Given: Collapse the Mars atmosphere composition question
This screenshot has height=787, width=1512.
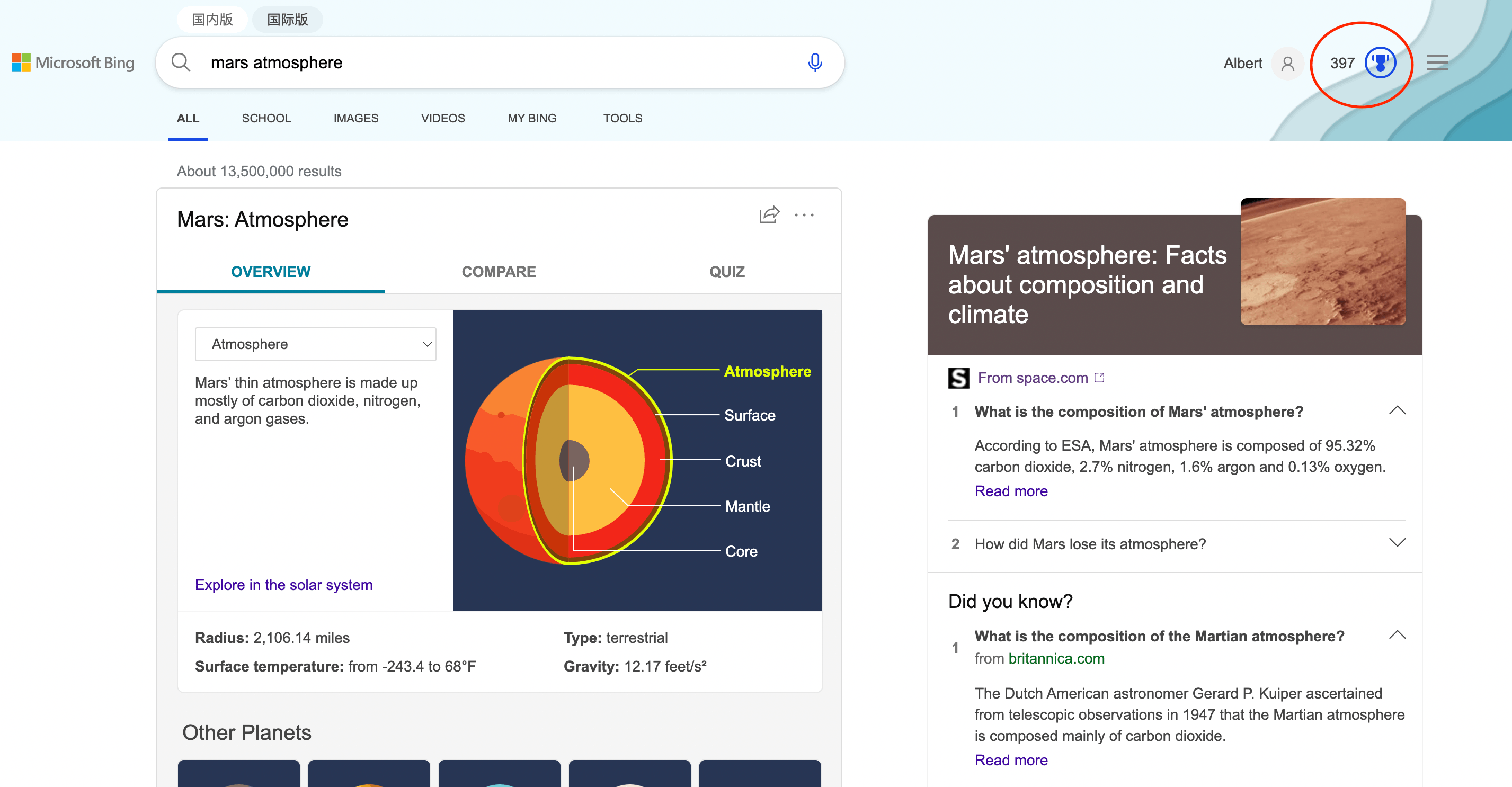Looking at the screenshot, I should pos(1397,411).
